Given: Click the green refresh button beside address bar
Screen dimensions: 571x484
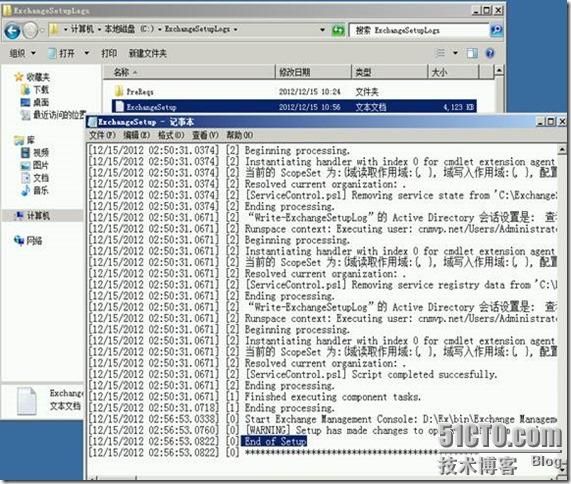Looking at the screenshot, I should click(338, 30).
